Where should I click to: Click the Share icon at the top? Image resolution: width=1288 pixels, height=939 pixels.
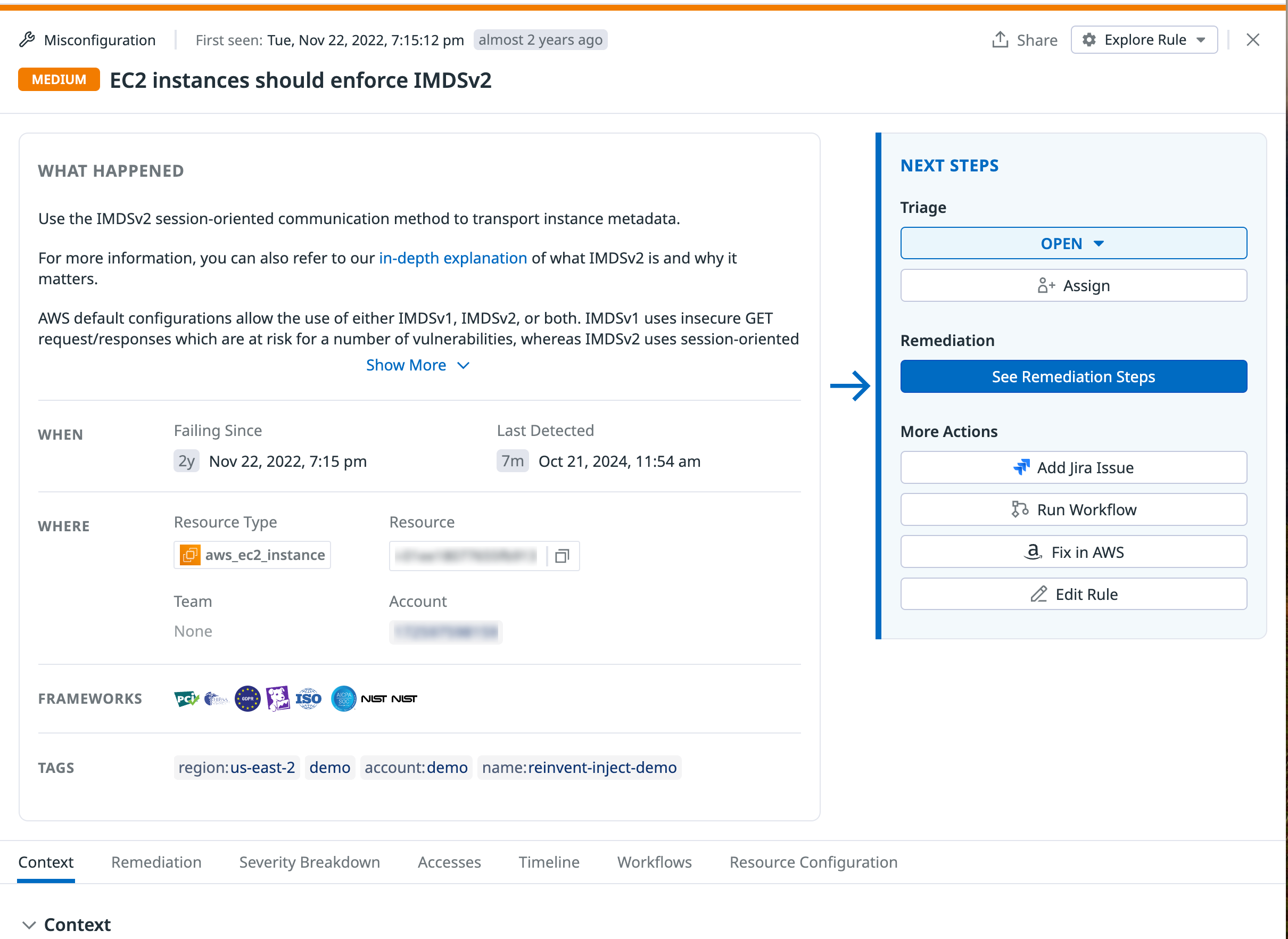(x=1001, y=39)
